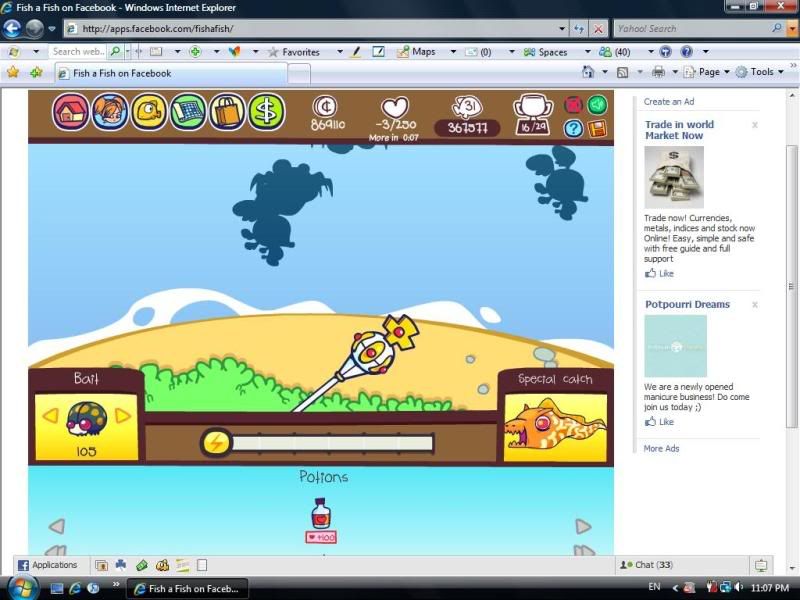
Task: Open the home house icon in game
Action: pyautogui.click(x=71, y=111)
